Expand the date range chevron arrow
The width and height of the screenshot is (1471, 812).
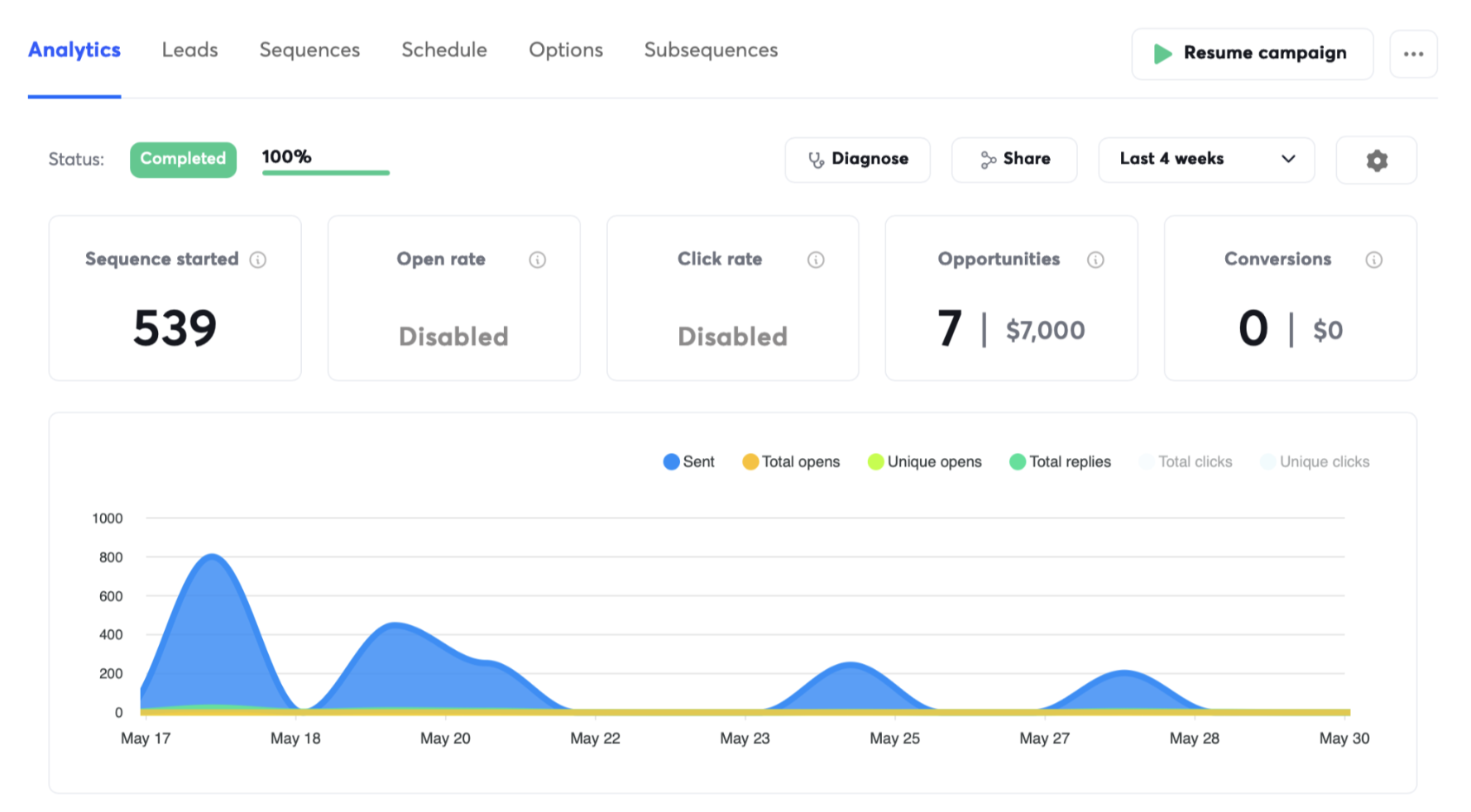pyautogui.click(x=1288, y=159)
